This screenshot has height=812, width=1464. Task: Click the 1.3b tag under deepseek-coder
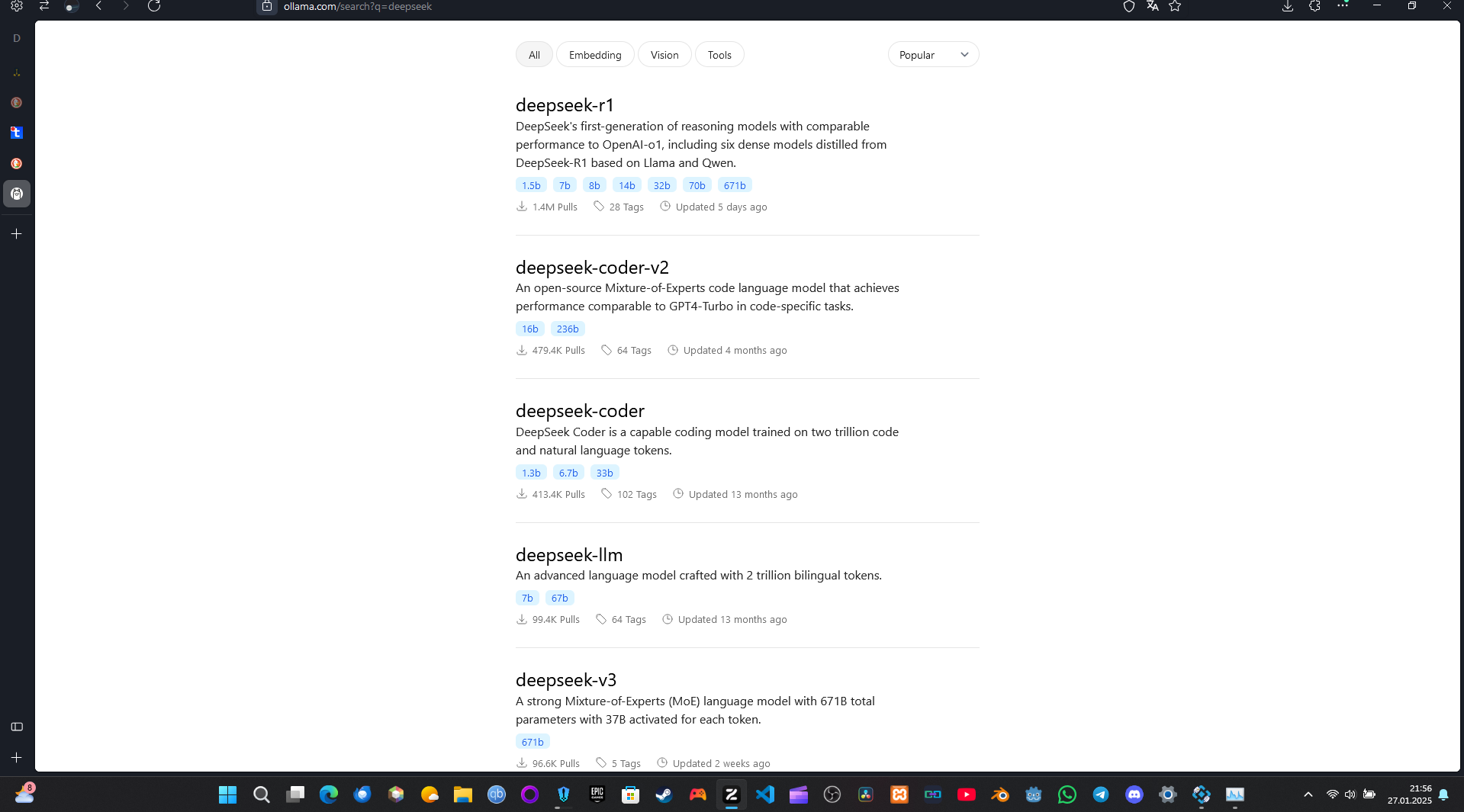pos(531,473)
